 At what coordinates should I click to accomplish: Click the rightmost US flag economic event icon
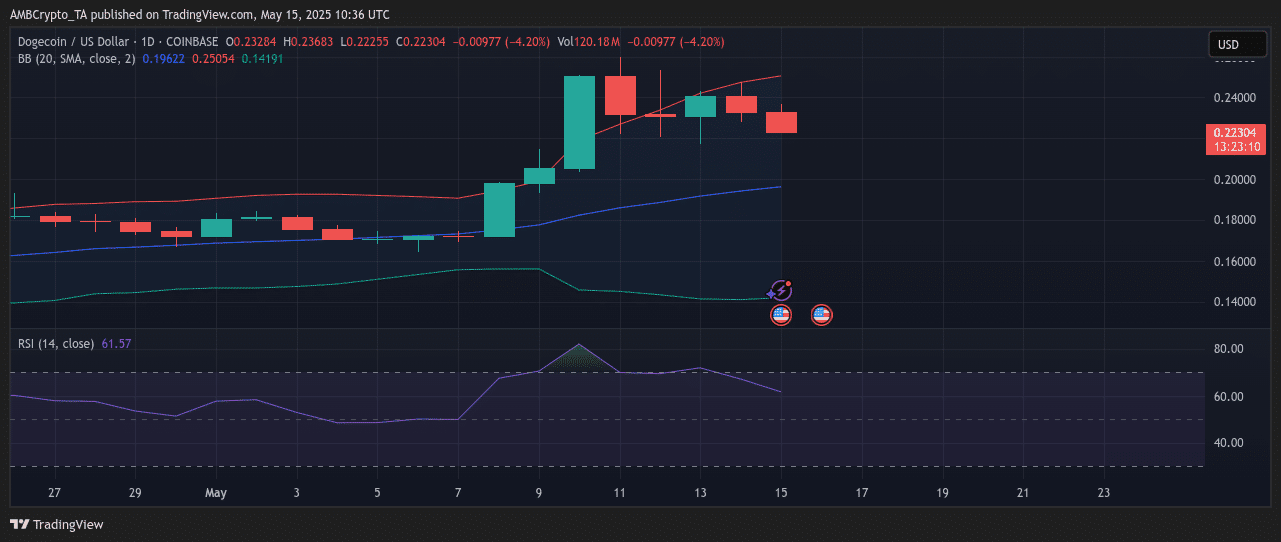pyautogui.click(x=822, y=315)
